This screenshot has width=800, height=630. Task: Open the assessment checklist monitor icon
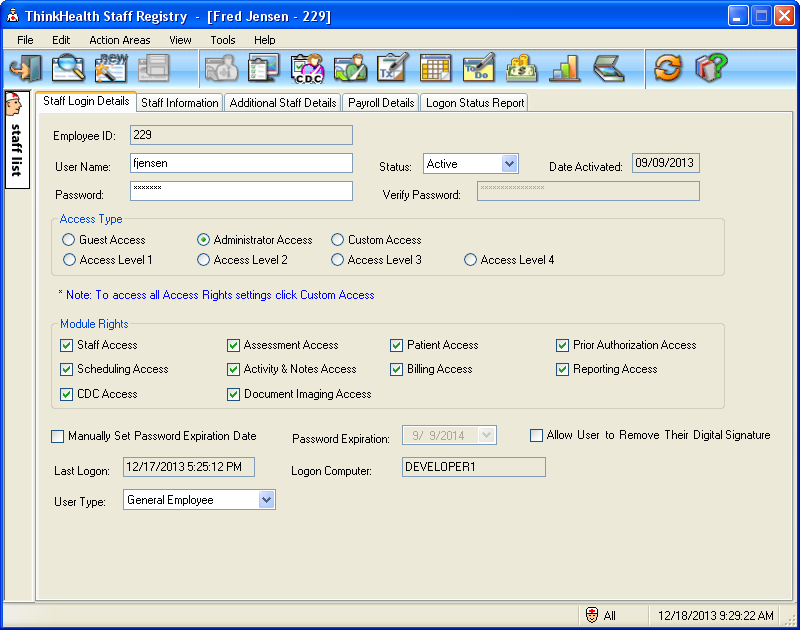coord(264,68)
